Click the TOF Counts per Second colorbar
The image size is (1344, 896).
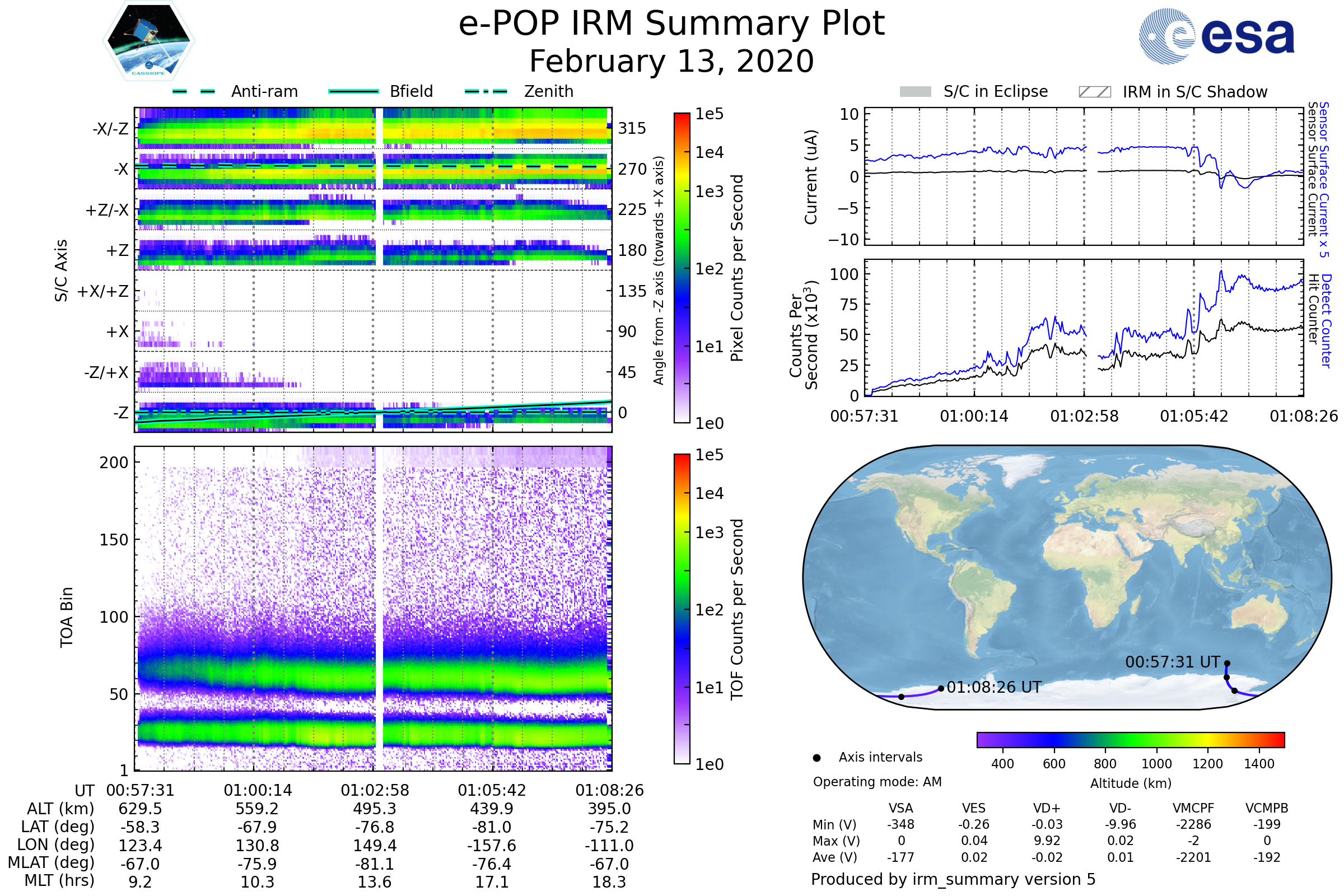click(682, 609)
